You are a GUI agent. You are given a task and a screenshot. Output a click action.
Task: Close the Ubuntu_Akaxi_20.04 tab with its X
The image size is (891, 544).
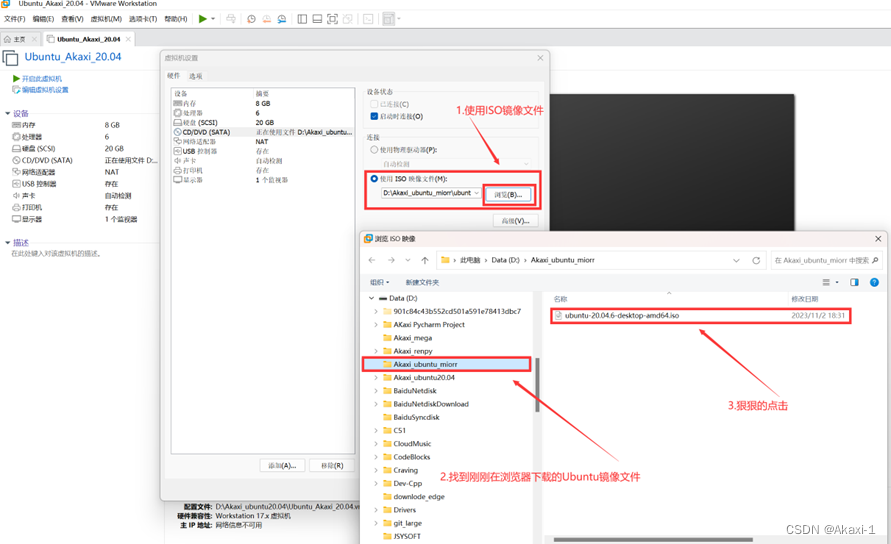coord(128,39)
